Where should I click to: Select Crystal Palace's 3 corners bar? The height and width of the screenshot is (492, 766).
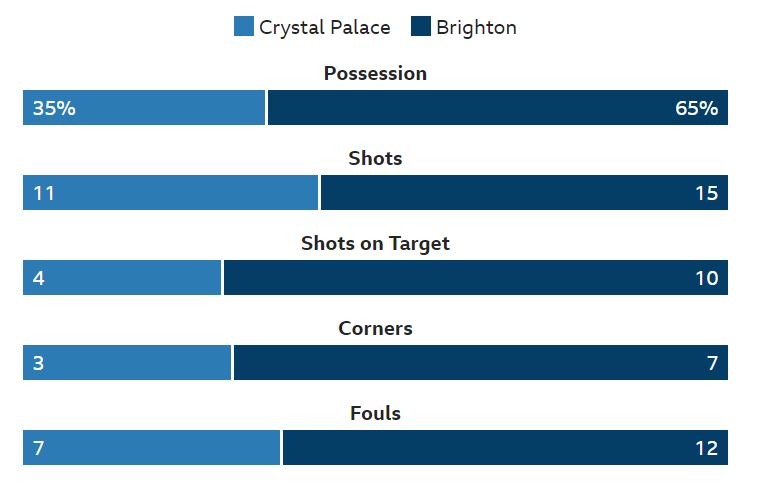pos(127,363)
